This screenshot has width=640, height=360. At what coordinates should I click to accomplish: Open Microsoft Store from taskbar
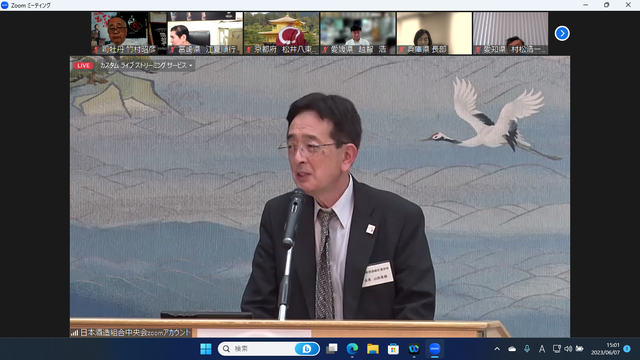(393, 349)
